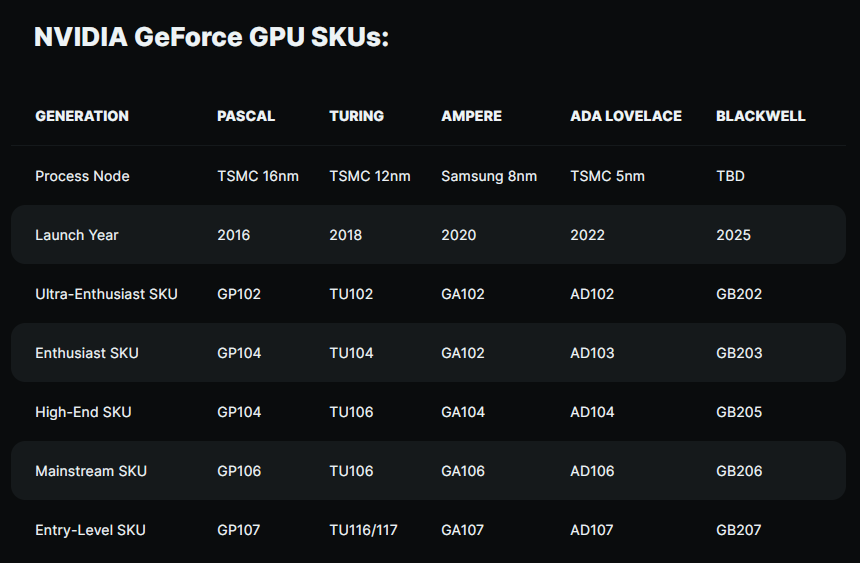
Task: Click the PASCAL column header
Action: pyautogui.click(x=246, y=116)
